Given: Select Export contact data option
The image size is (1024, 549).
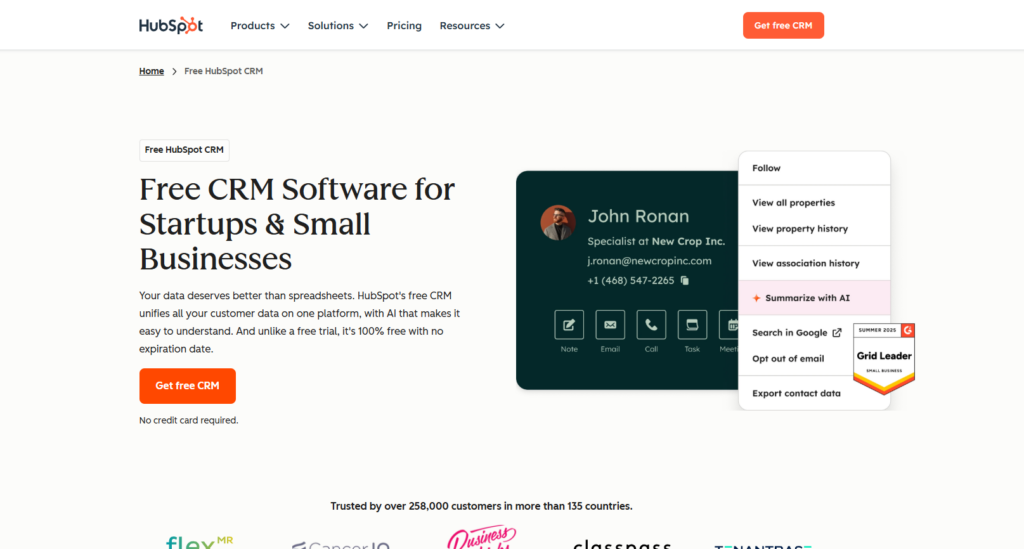Looking at the screenshot, I should (796, 393).
